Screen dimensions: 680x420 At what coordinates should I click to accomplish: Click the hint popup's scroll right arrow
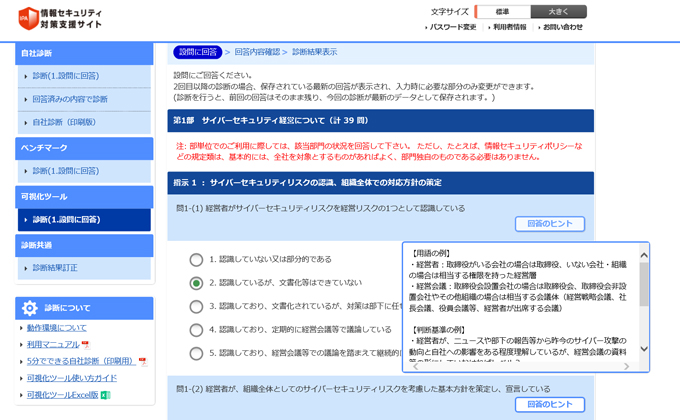coord(627,366)
